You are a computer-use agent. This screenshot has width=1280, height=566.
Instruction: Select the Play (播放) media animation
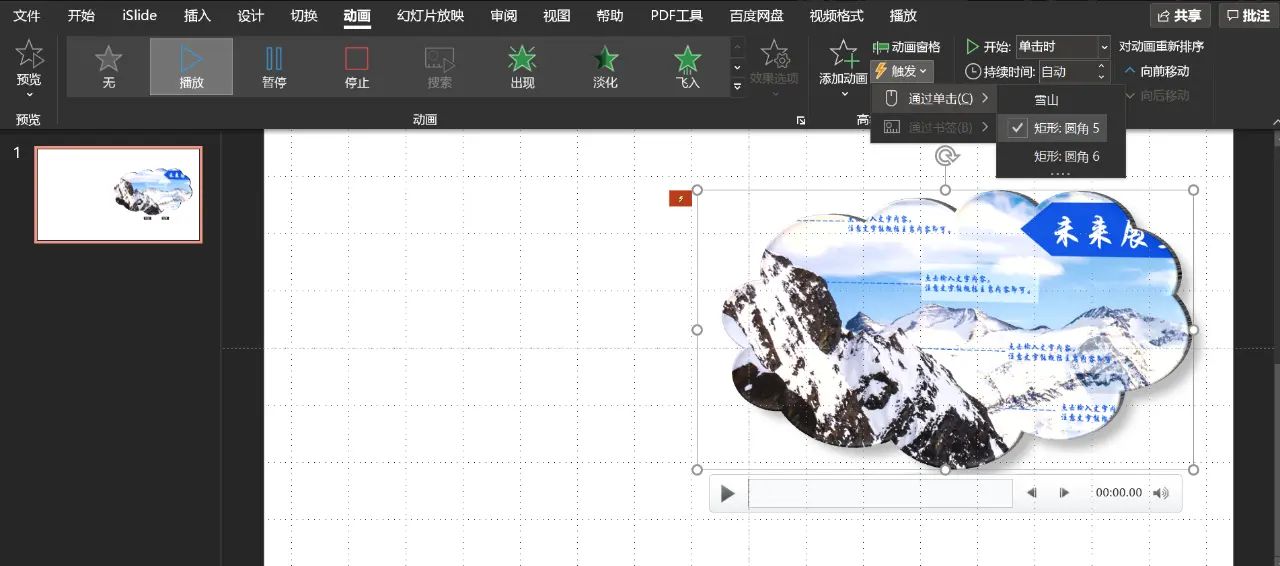click(x=191, y=66)
